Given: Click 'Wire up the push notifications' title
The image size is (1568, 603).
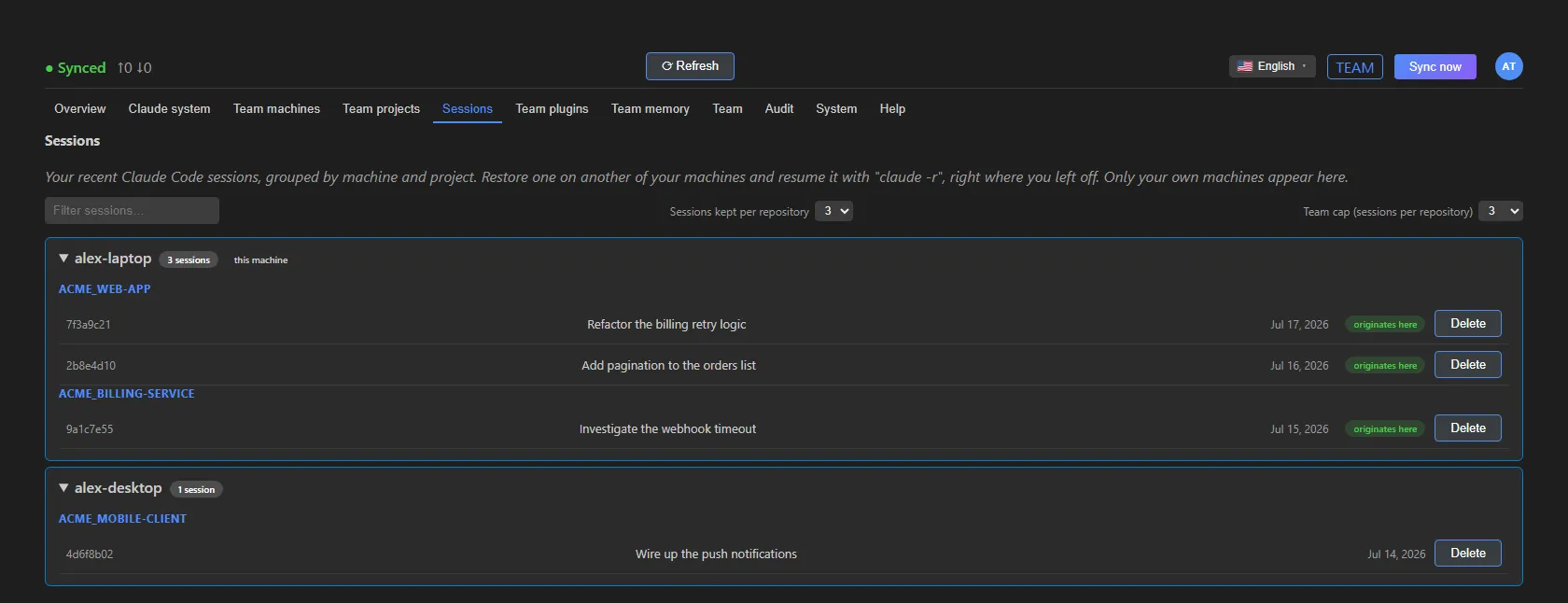Looking at the screenshot, I should pos(716,554).
